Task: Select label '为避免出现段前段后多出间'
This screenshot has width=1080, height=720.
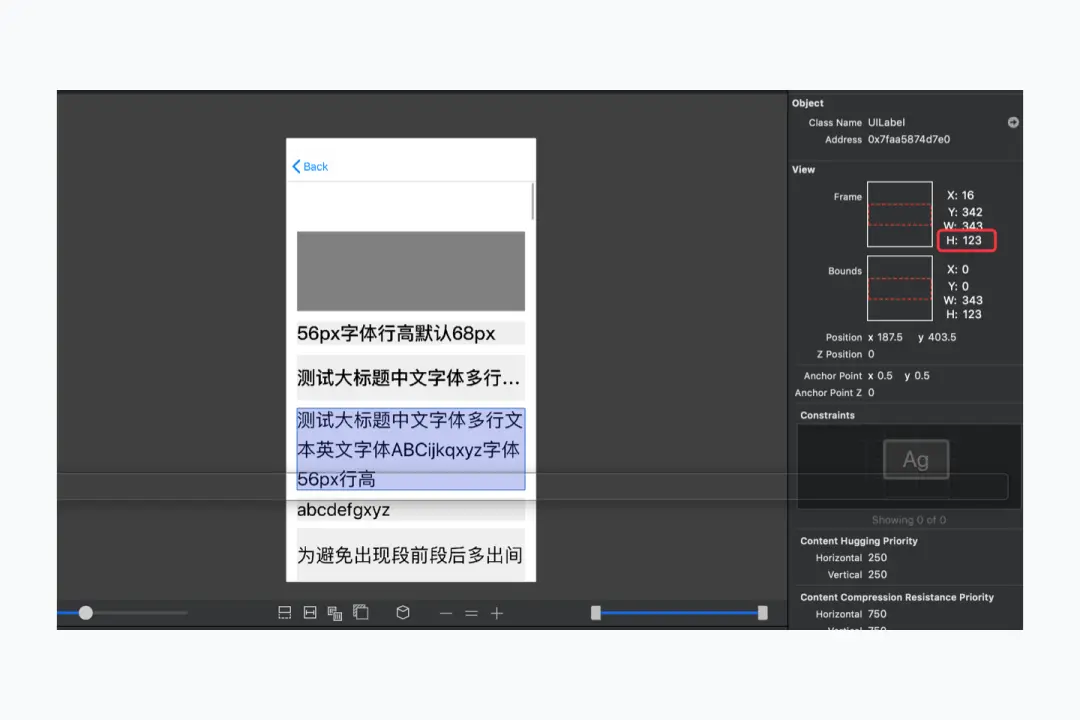Action: pos(411,555)
